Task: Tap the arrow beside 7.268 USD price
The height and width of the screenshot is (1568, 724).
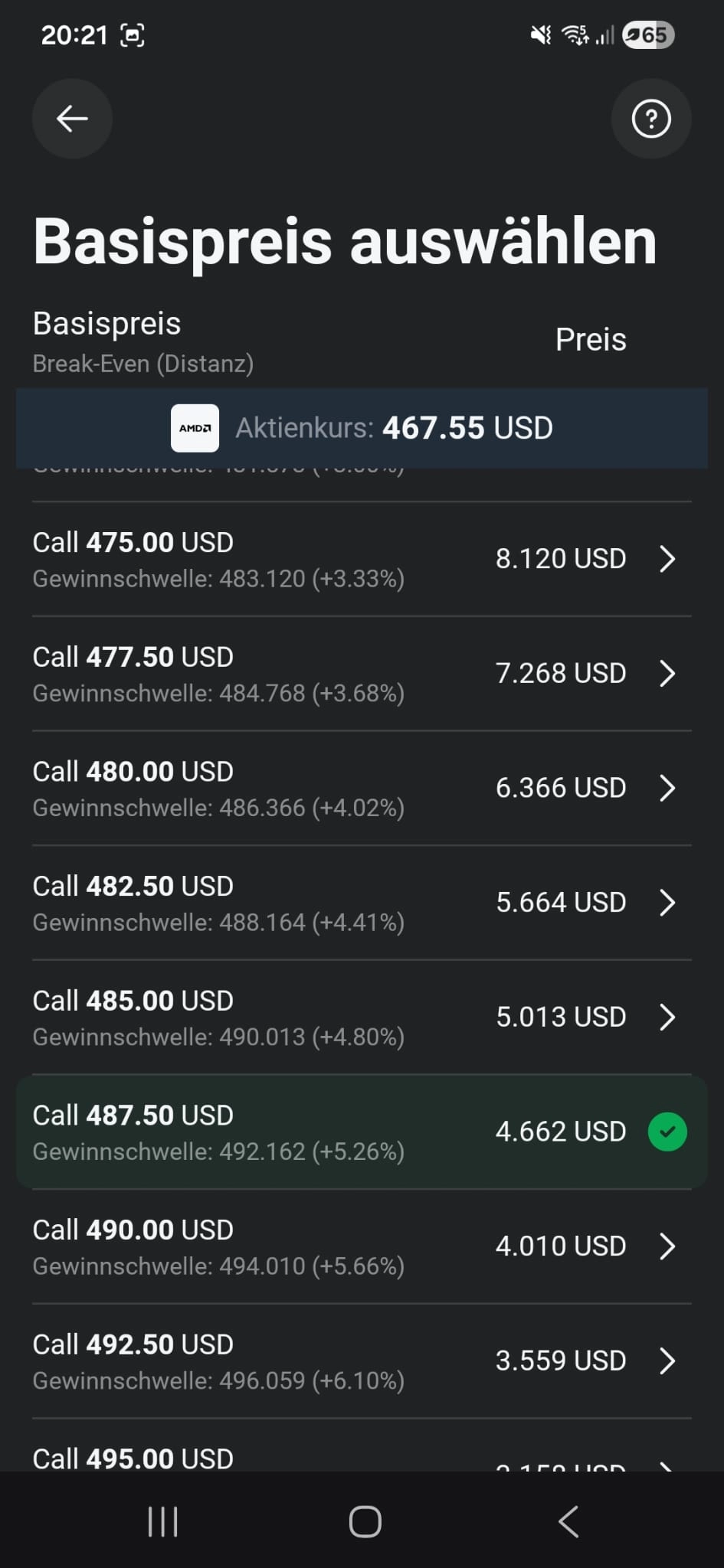Action: pyautogui.click(x=667, y=674)
